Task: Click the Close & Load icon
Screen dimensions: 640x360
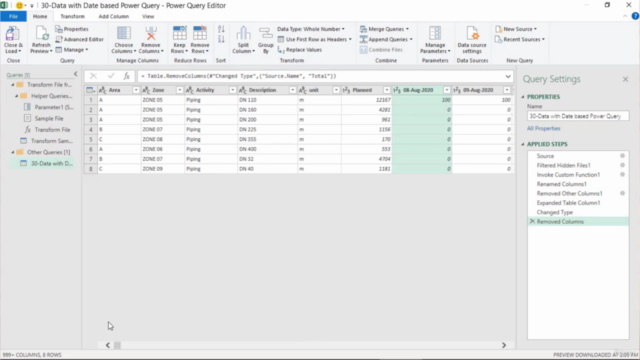Action: pyautogui.click(x=13, y=34)
